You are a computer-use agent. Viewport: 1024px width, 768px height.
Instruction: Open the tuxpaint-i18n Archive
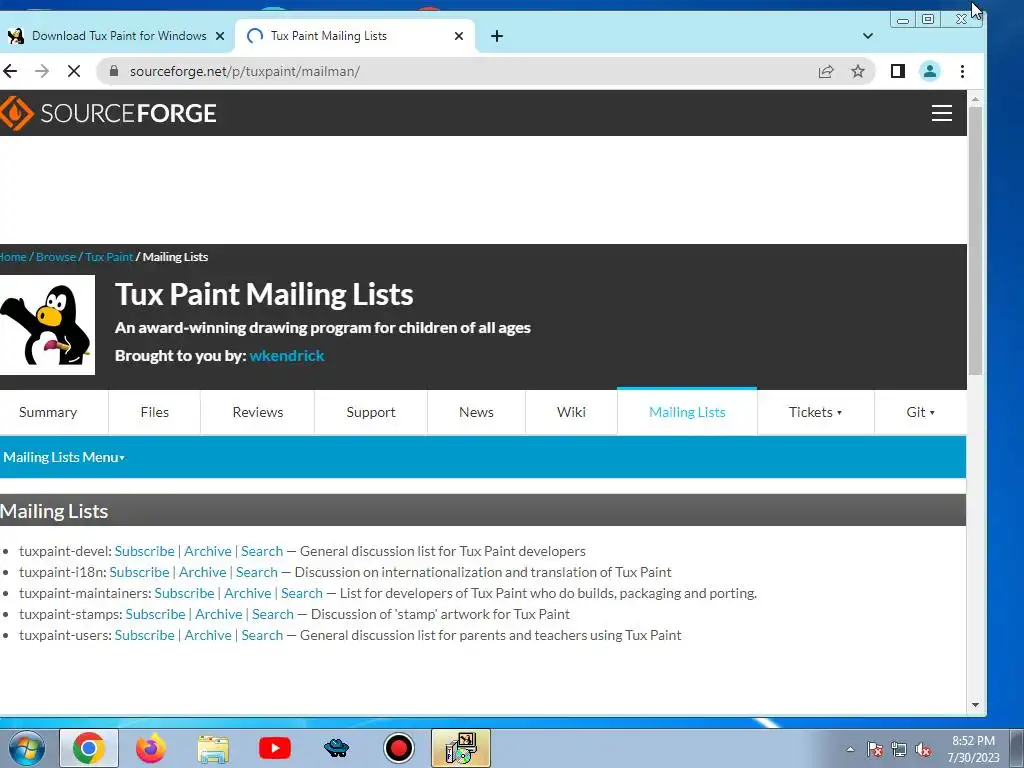pos(202,572)
